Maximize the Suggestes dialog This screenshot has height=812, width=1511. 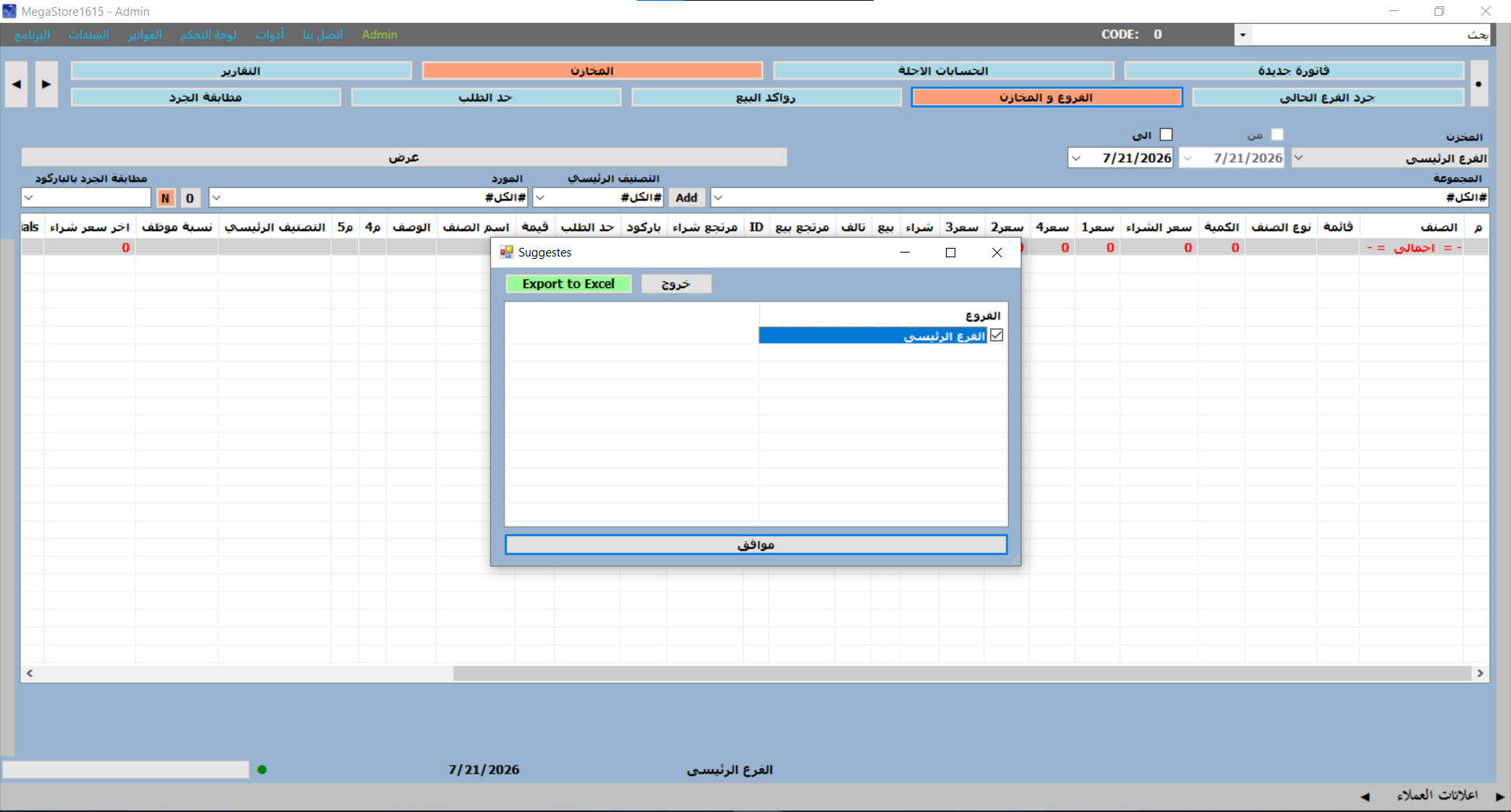tap(951, 253)
